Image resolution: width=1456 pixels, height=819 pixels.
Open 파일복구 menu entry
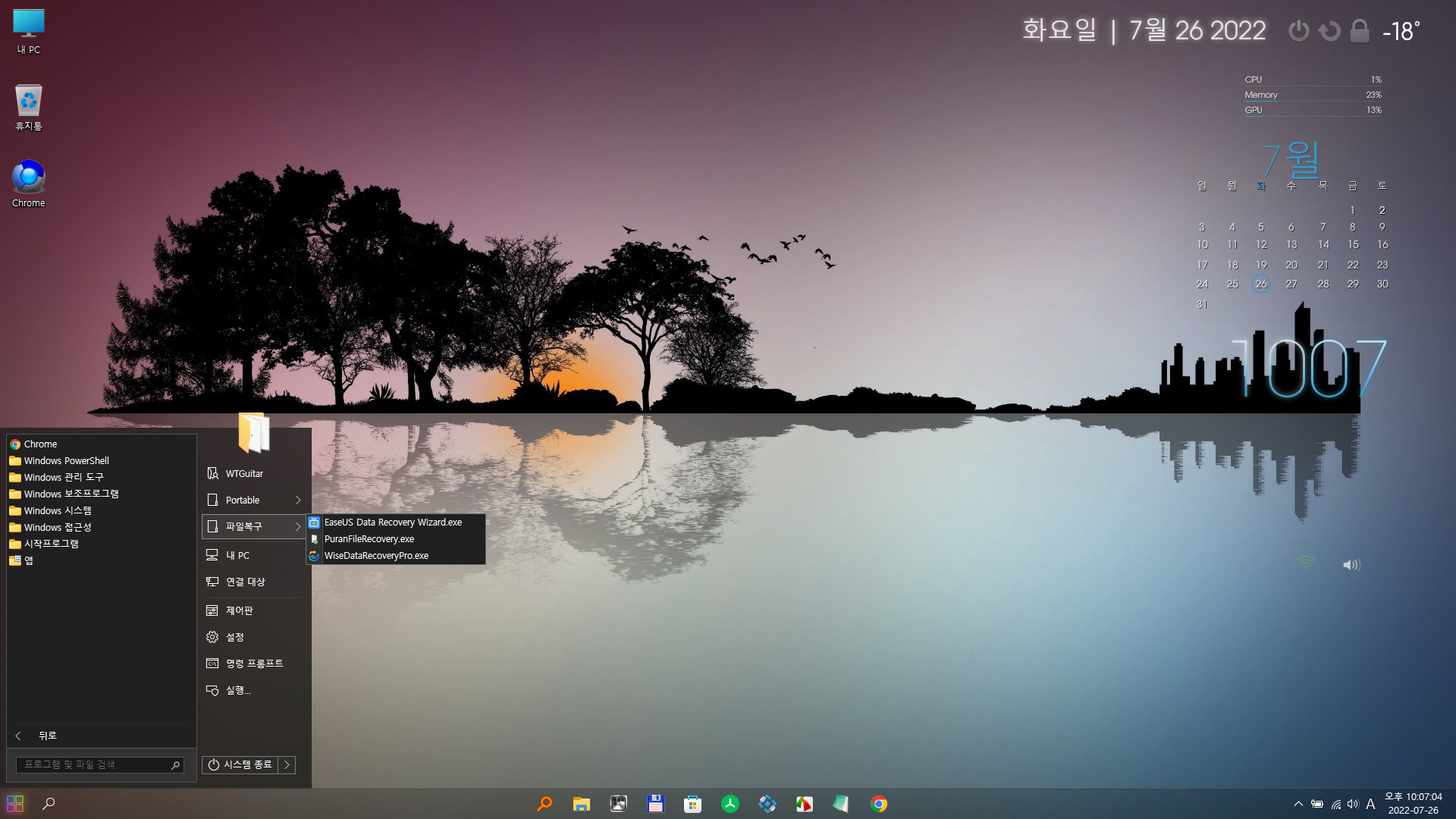click(253, 526)
